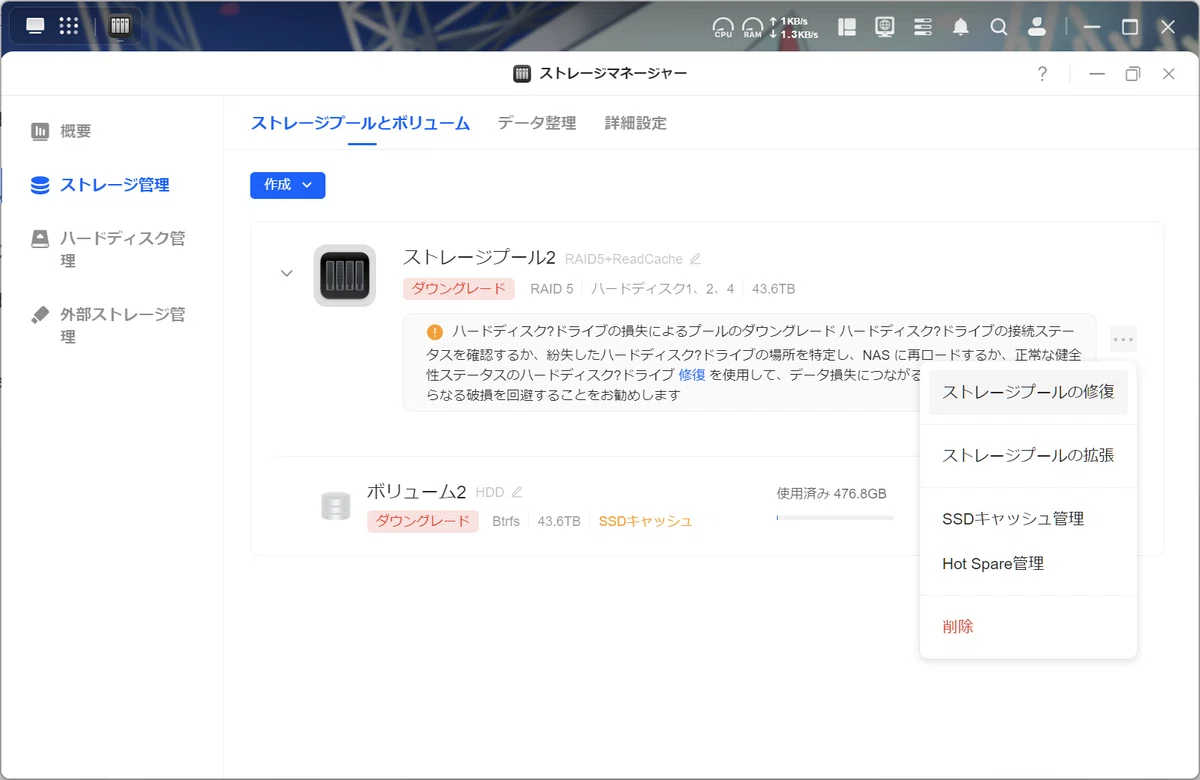The height and width of the screenshot is (780, 1200).
Task: Open the 作成 create dropdown
Action: [x=288, y=185]
